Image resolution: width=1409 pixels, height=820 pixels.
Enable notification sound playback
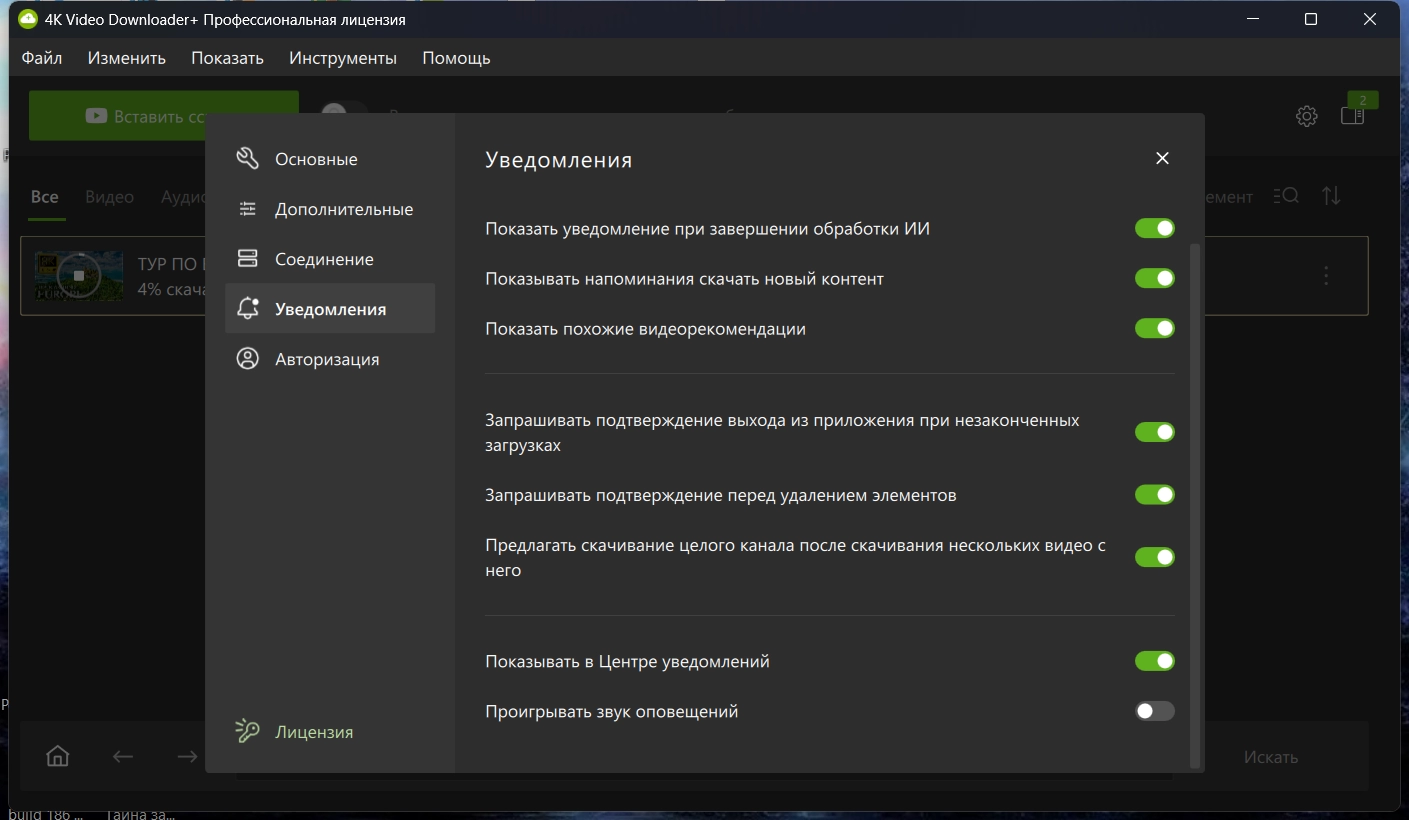coord(1154,711)
